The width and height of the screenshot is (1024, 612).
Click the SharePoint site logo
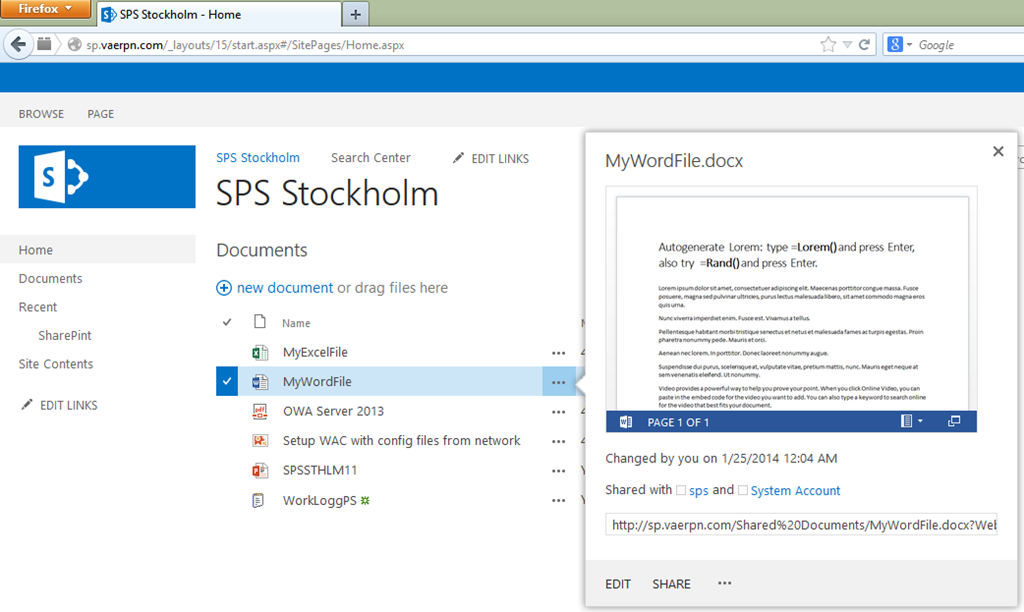106,176
